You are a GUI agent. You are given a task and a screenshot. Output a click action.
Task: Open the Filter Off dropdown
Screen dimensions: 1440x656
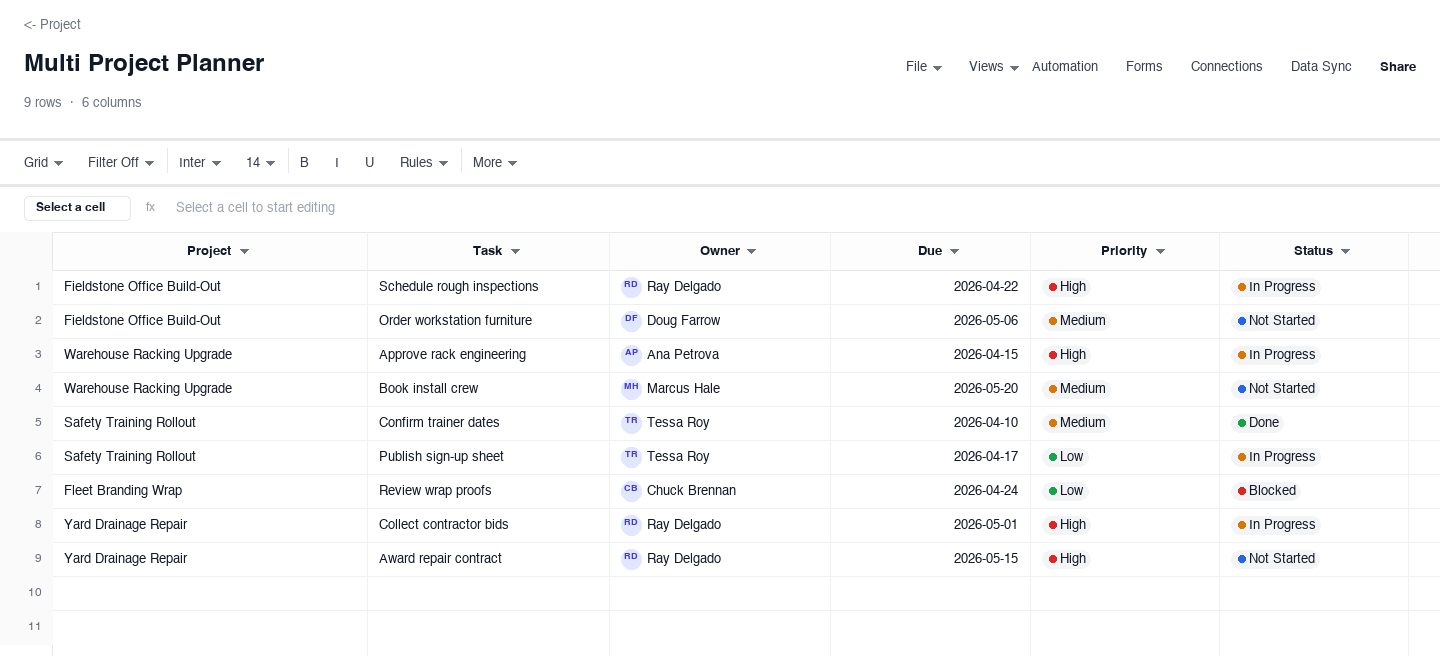(x=121, y=162)
